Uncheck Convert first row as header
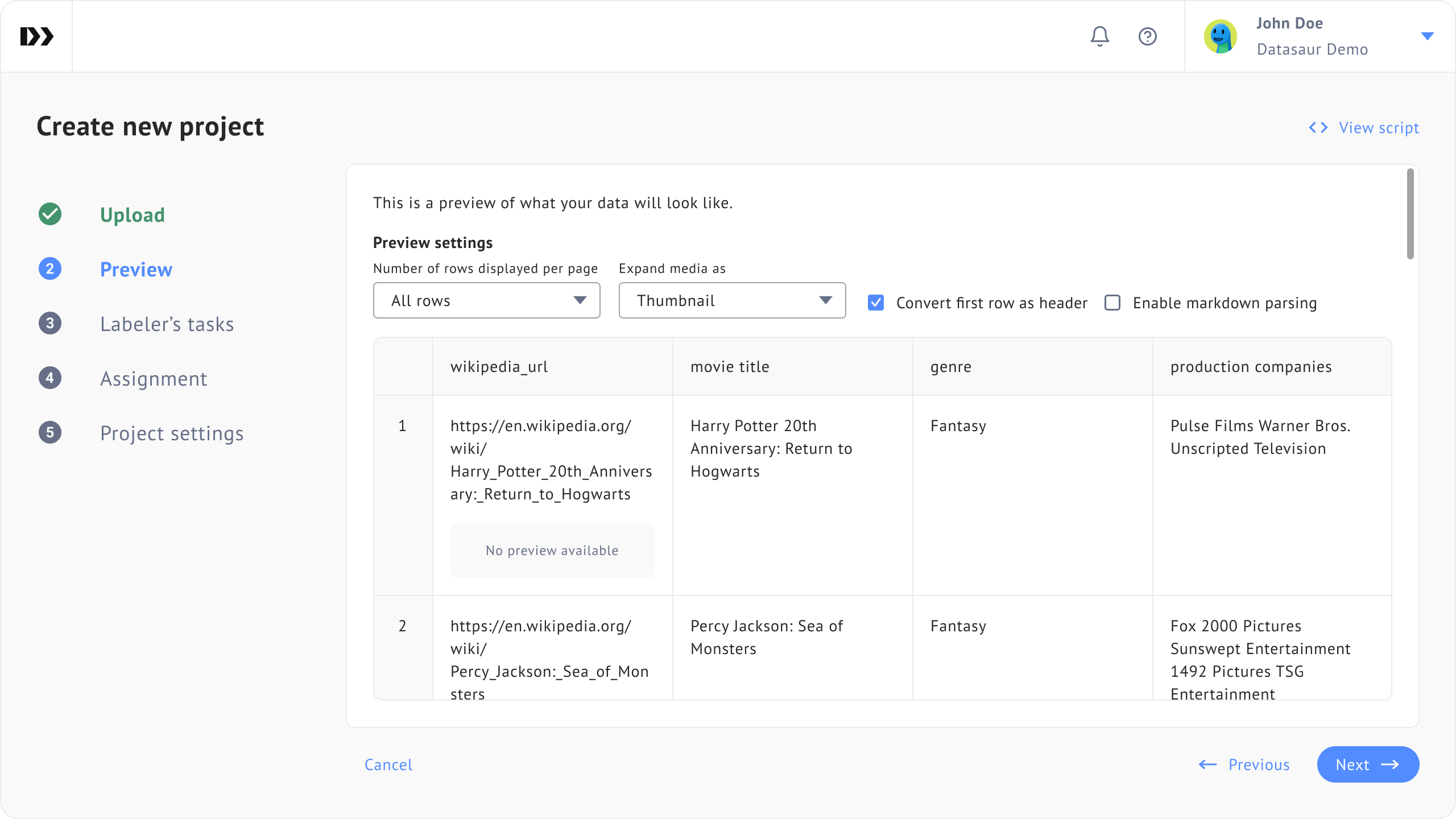The height and width of the screenshot is (819, 1456). [876, 303]
